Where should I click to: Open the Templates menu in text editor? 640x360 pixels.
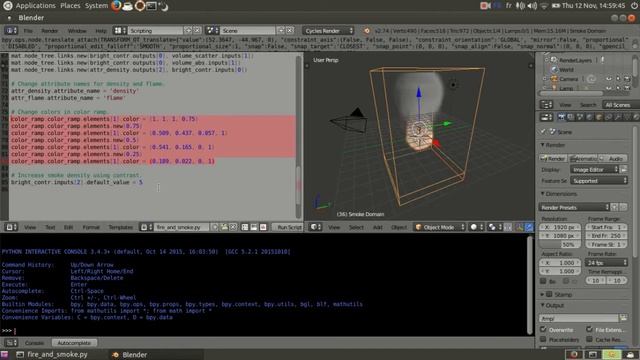click(x=120, y=227)
